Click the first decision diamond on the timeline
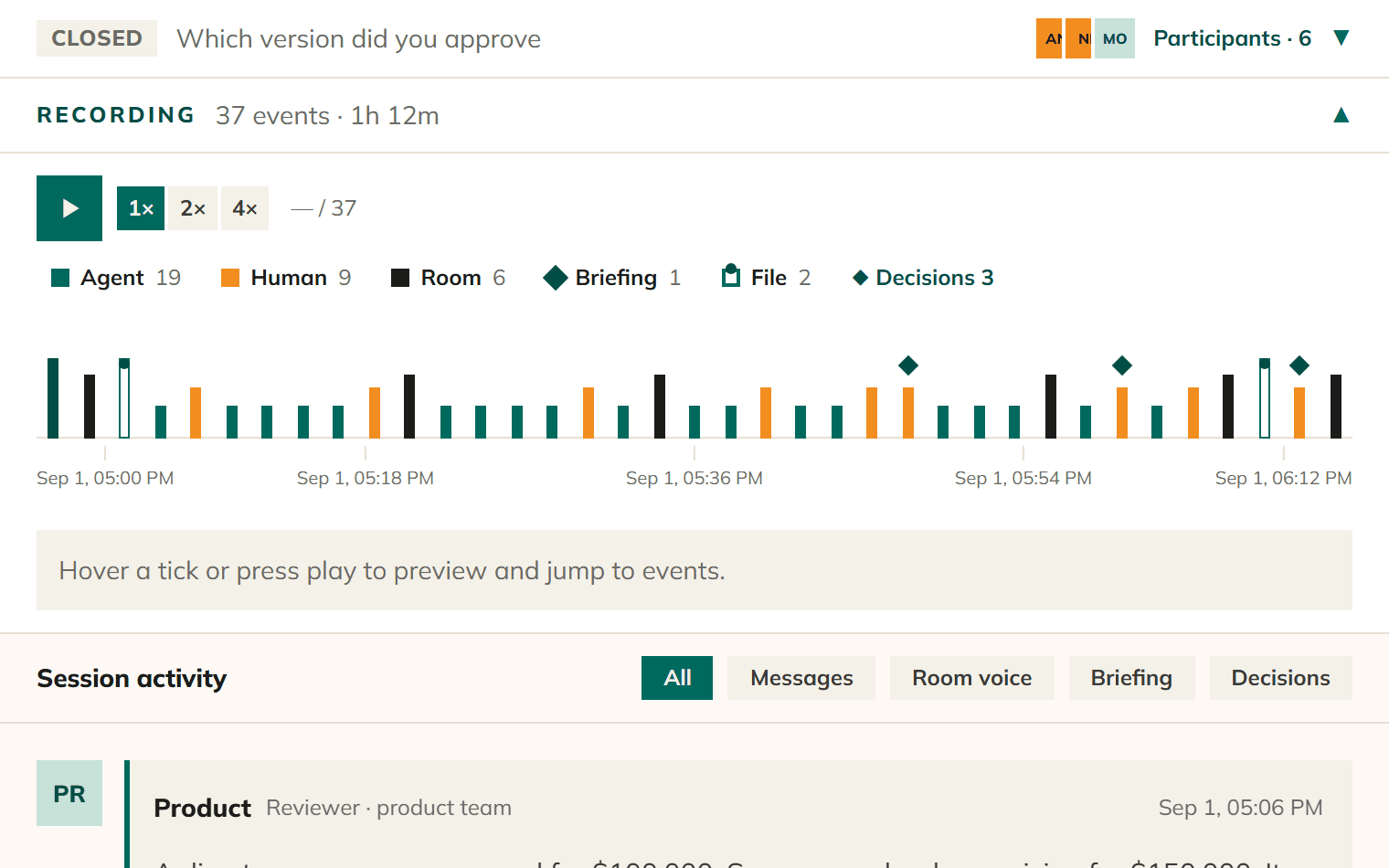The image size is (1389, 868). click(x=908, y=365)
